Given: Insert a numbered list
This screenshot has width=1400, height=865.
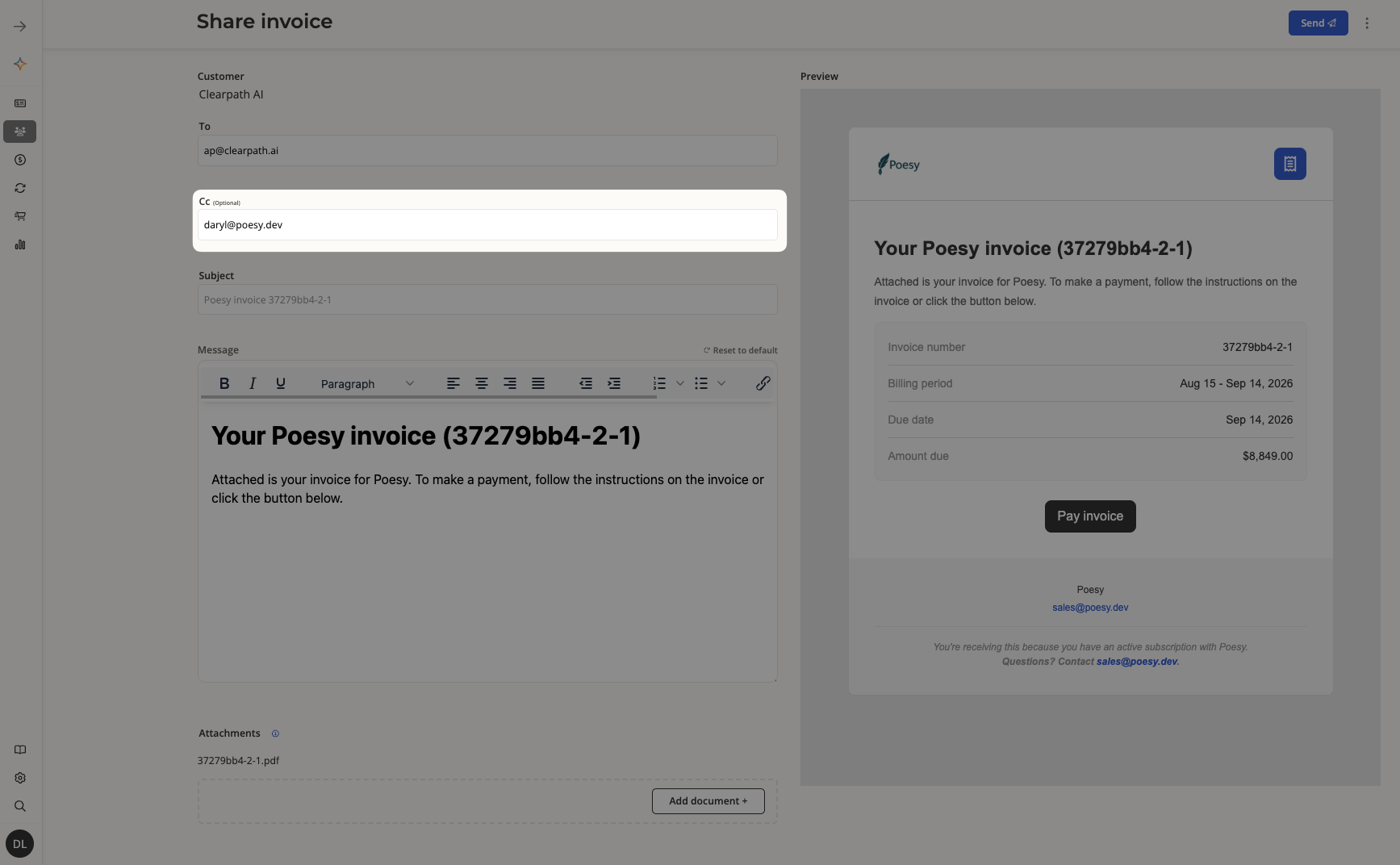Looking at the screenshot, I should (x=659, y=383).
